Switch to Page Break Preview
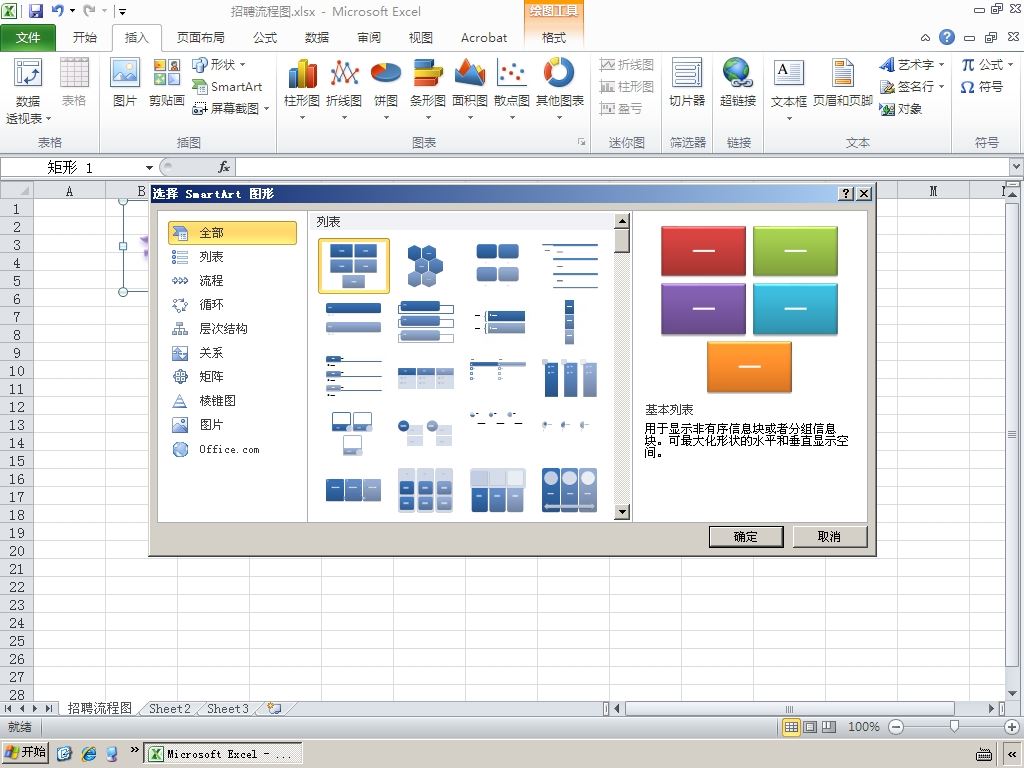Image resolution: width=1024 pixels, height=768 pixels. (829, 727)
